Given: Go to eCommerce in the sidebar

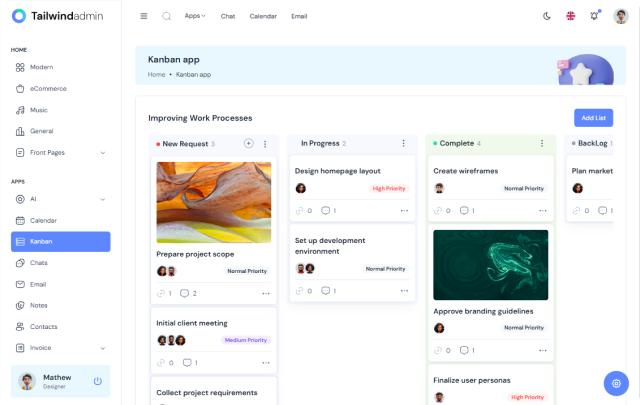Looking at the screenshot, I should coord(60,89).
